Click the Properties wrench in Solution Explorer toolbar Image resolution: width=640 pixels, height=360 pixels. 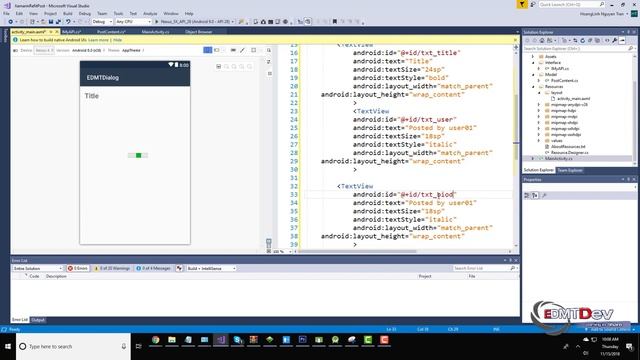click(x=615, y=40)
